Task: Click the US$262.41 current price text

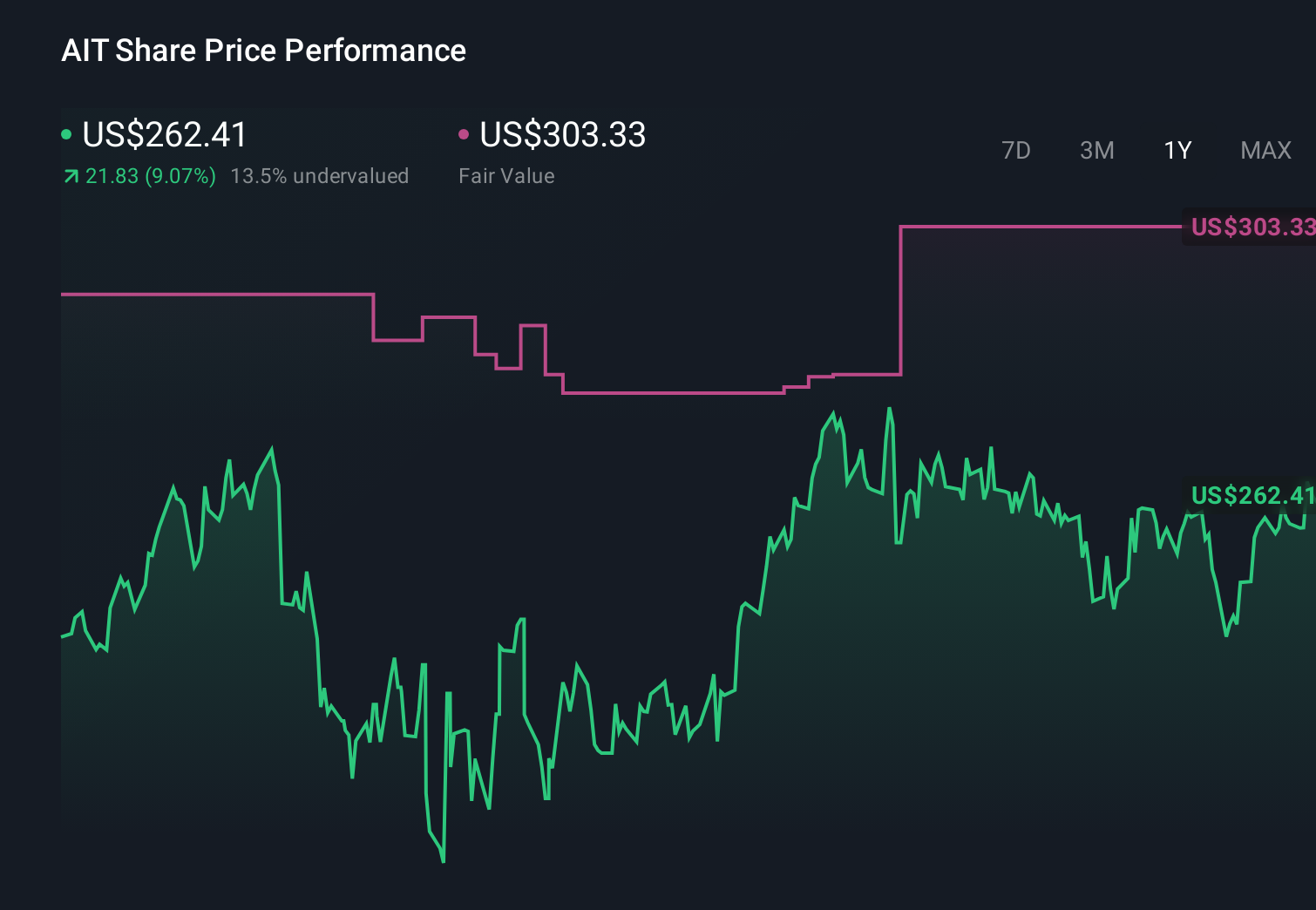Action: pyautogui.click(x=164, y=135)
